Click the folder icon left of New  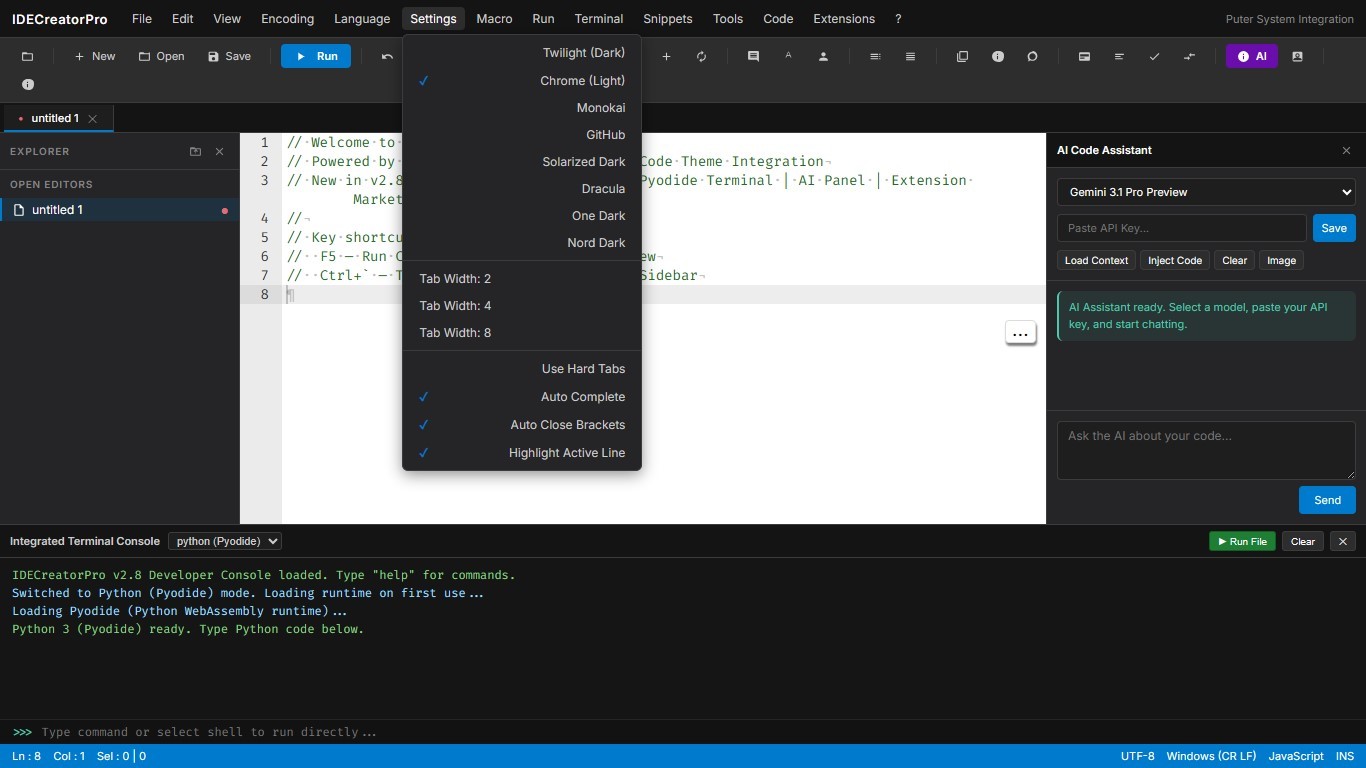coord(27,57)
